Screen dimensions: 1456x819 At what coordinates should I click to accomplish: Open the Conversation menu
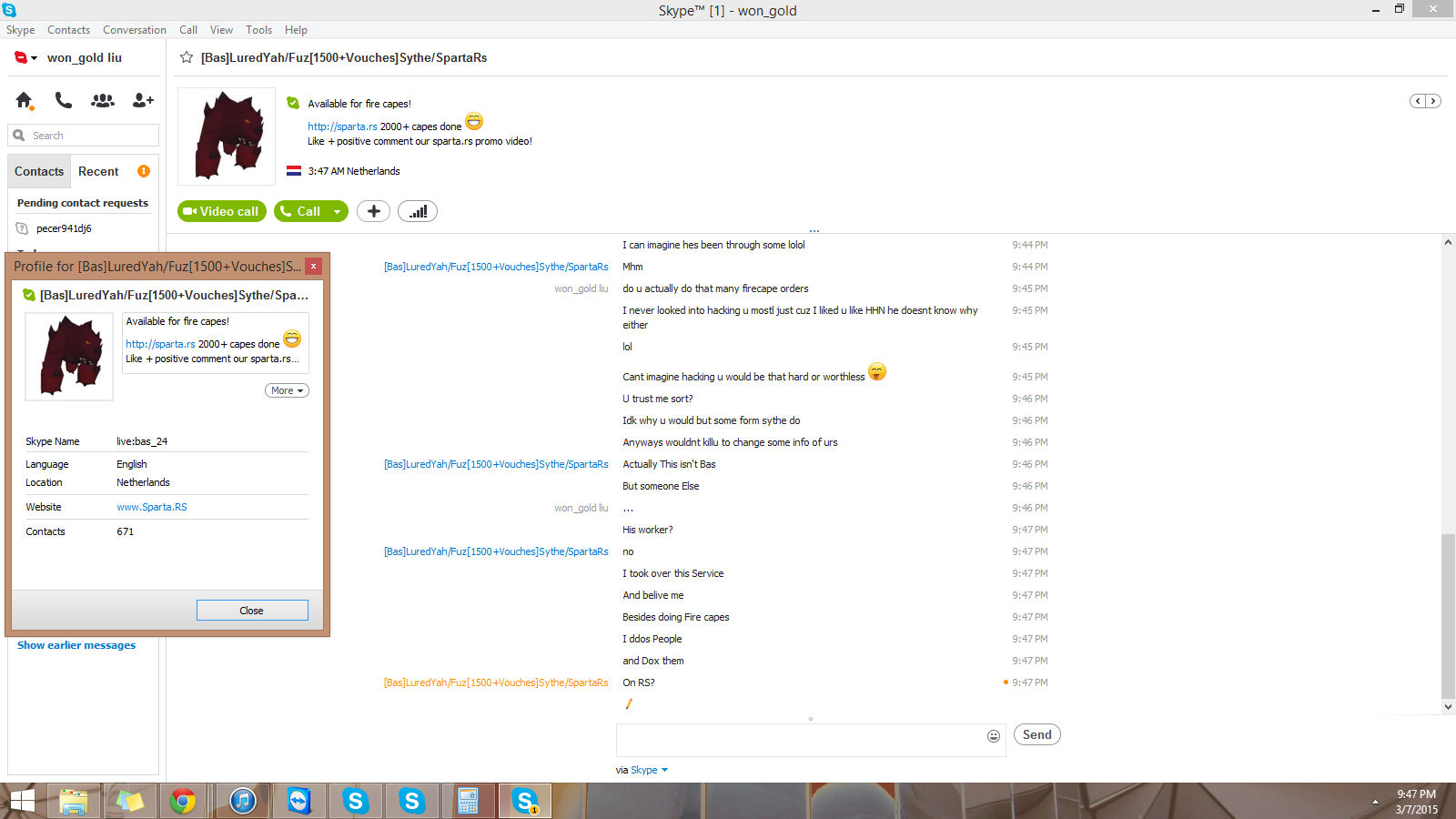point(135,30)
